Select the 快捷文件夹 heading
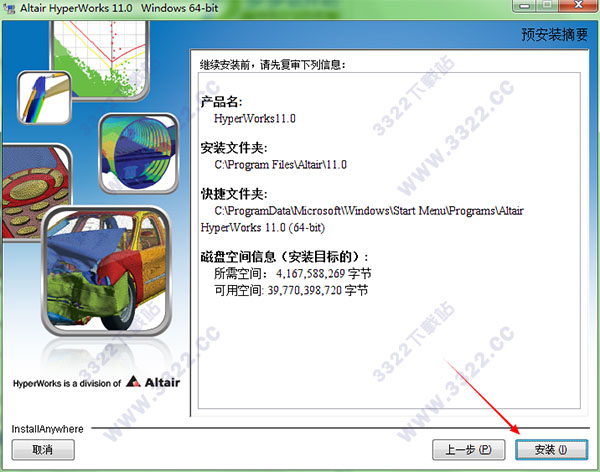 coord(234,194)
